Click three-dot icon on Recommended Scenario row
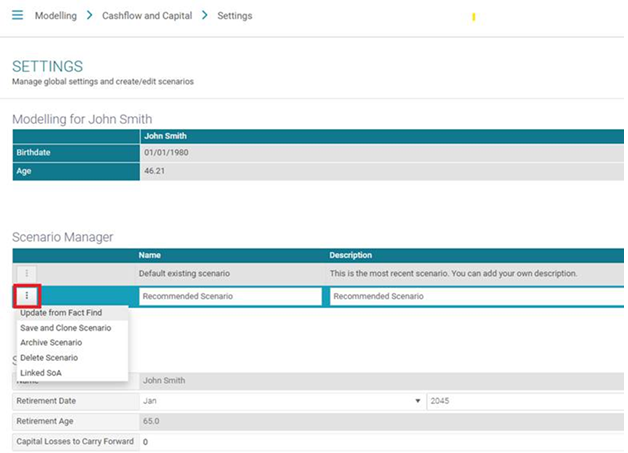628x453 pixels. tap(27, 296)
